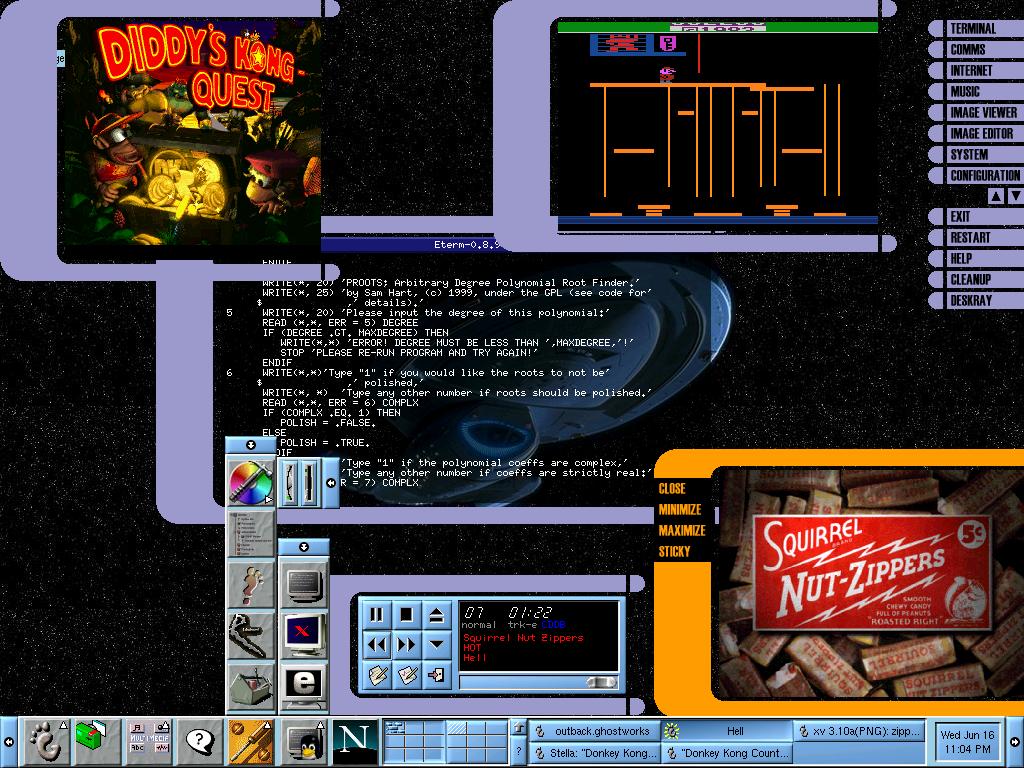
Task: Open the multimedia applets panel icon
Action: click(148, 742)
